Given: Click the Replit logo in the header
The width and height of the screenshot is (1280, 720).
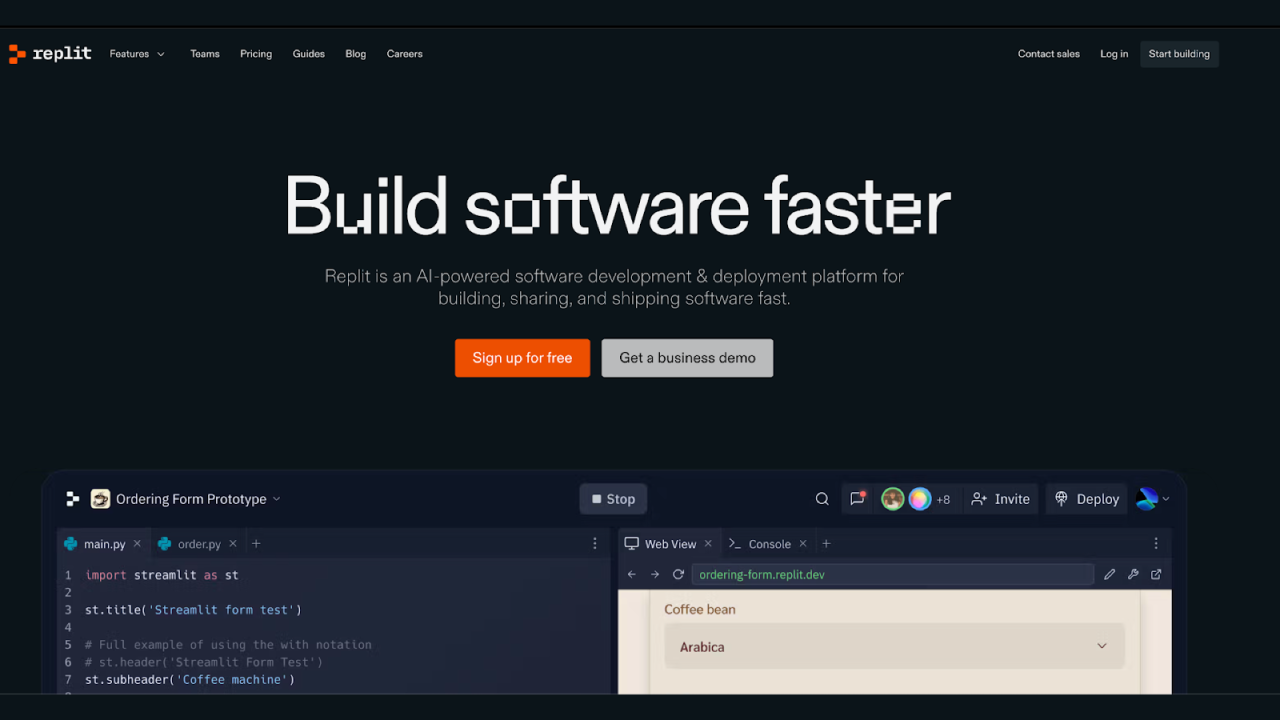Looking at the screenshot, I should point(50,54).
